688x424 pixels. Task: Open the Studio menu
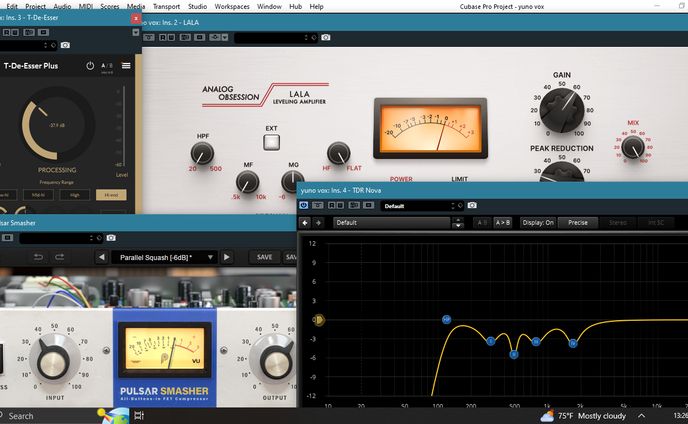[197, 7]
